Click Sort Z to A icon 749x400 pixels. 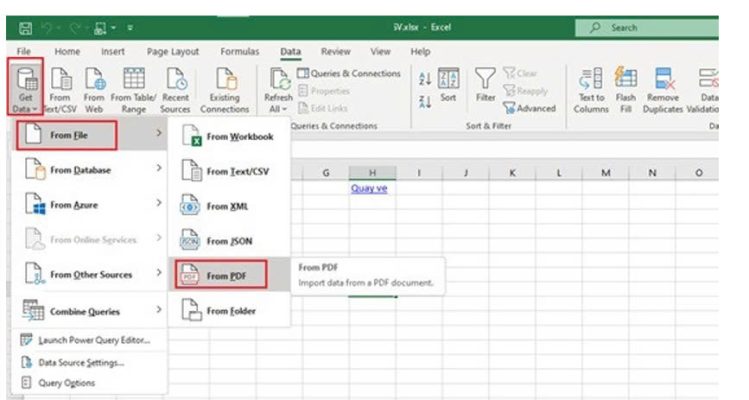(x=425, y=101)
